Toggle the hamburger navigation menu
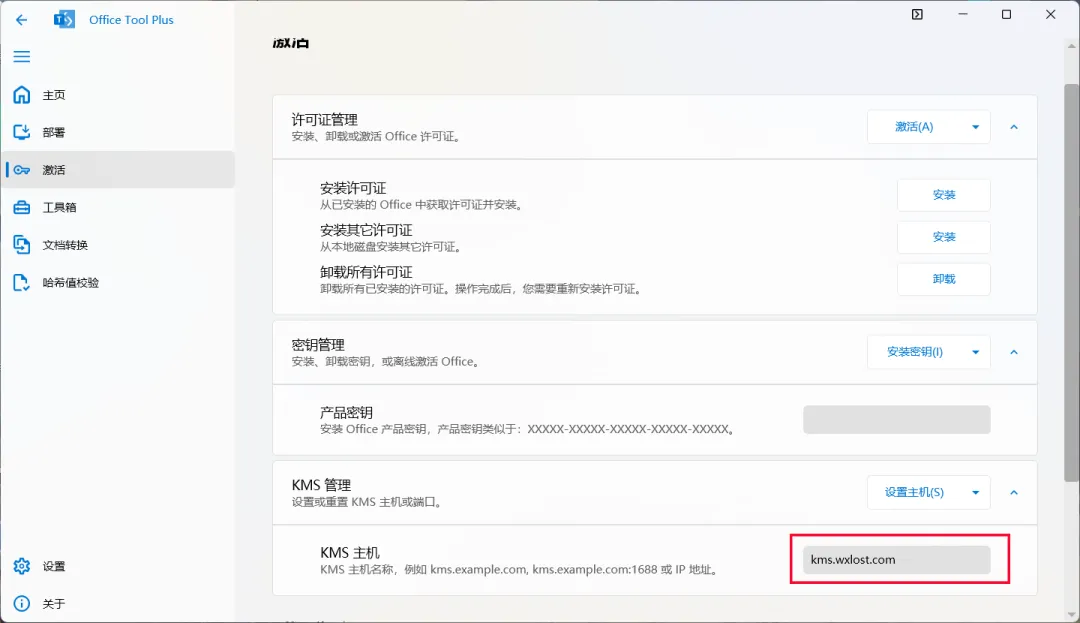This screenshot has height=623, width=1080. point(21,56)
